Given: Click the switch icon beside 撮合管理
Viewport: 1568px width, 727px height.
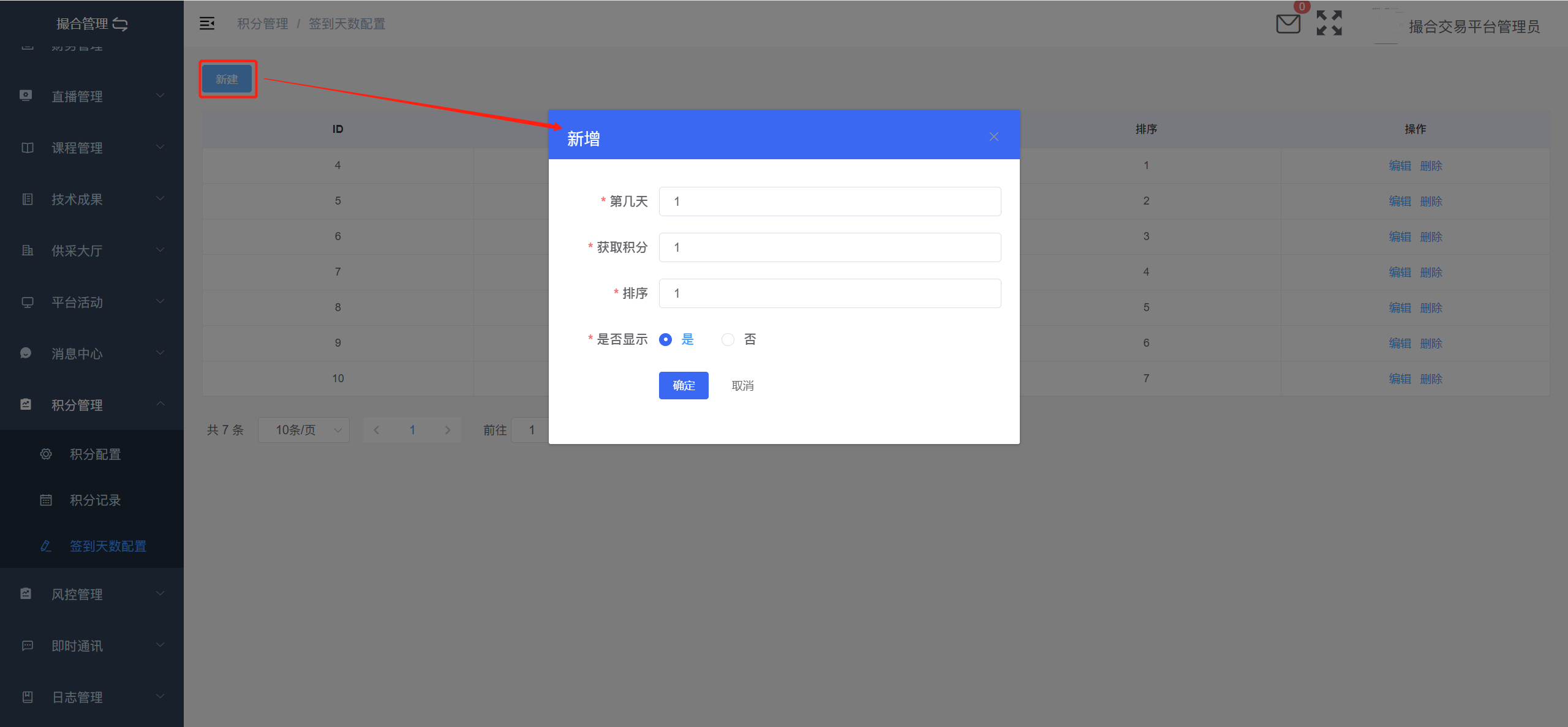Looking at the screenshot, I should 121,24.
